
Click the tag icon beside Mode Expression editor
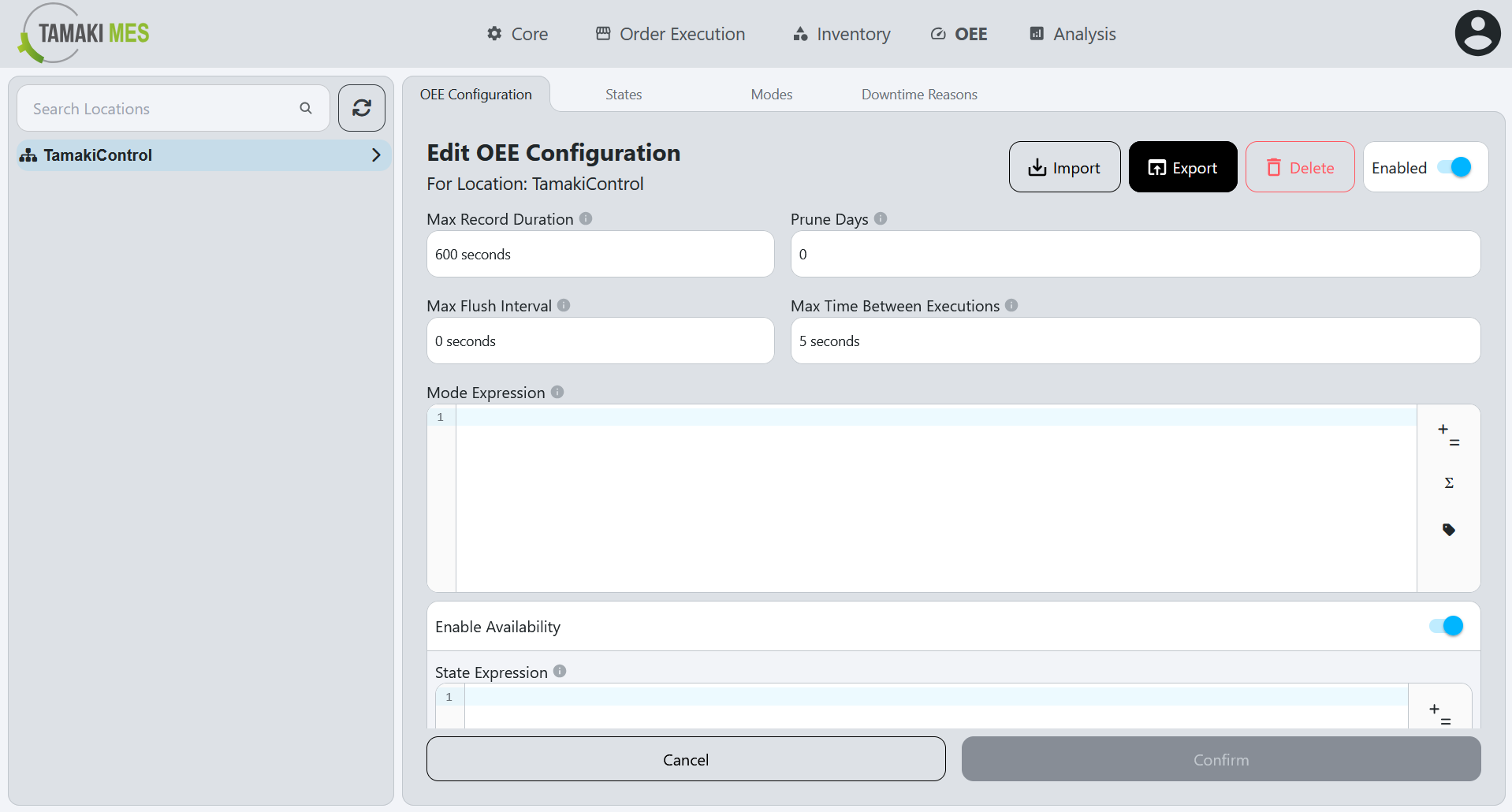pyautogui.click(x=1449, y=529)
